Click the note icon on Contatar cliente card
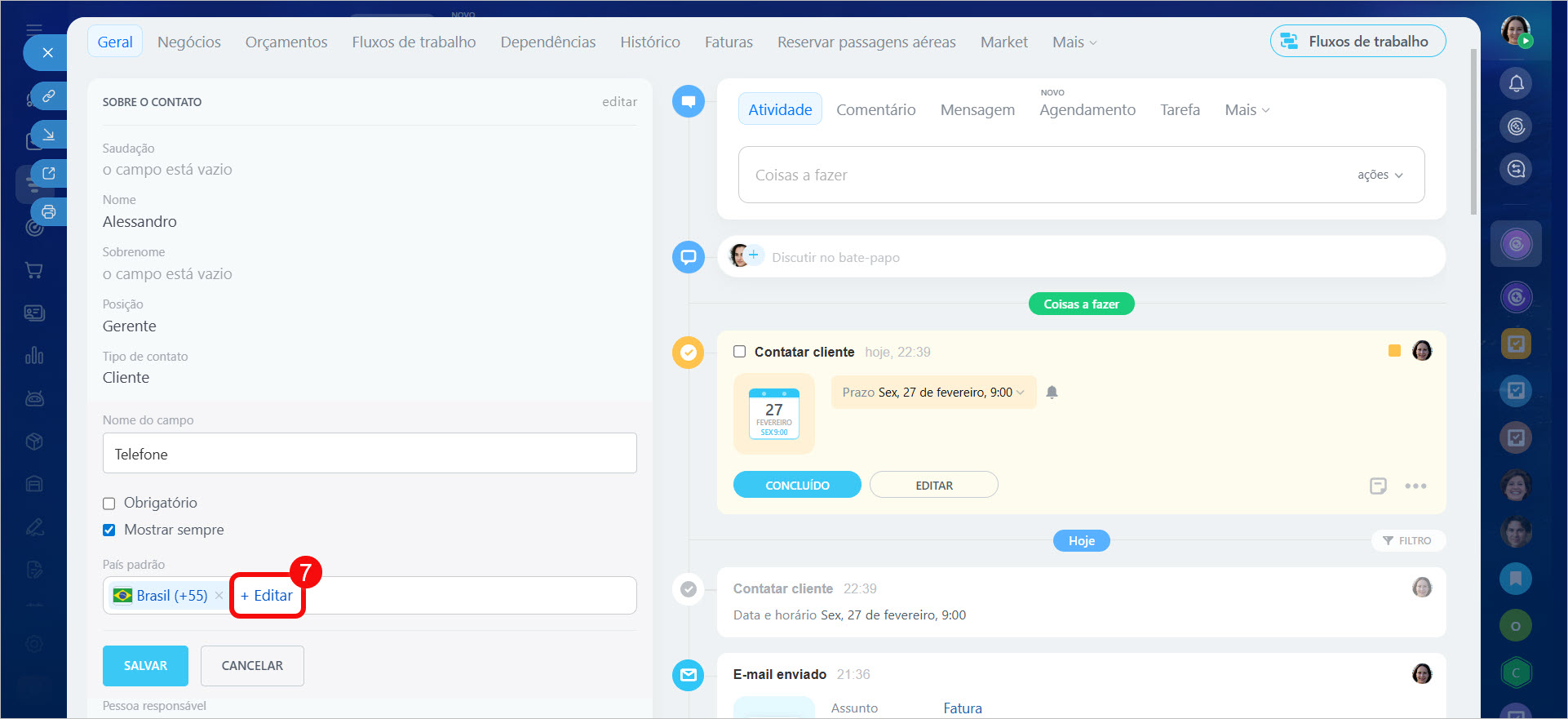Image resolution: width=1568 pixels, height=719 pixels. (x=1378, y=486)
